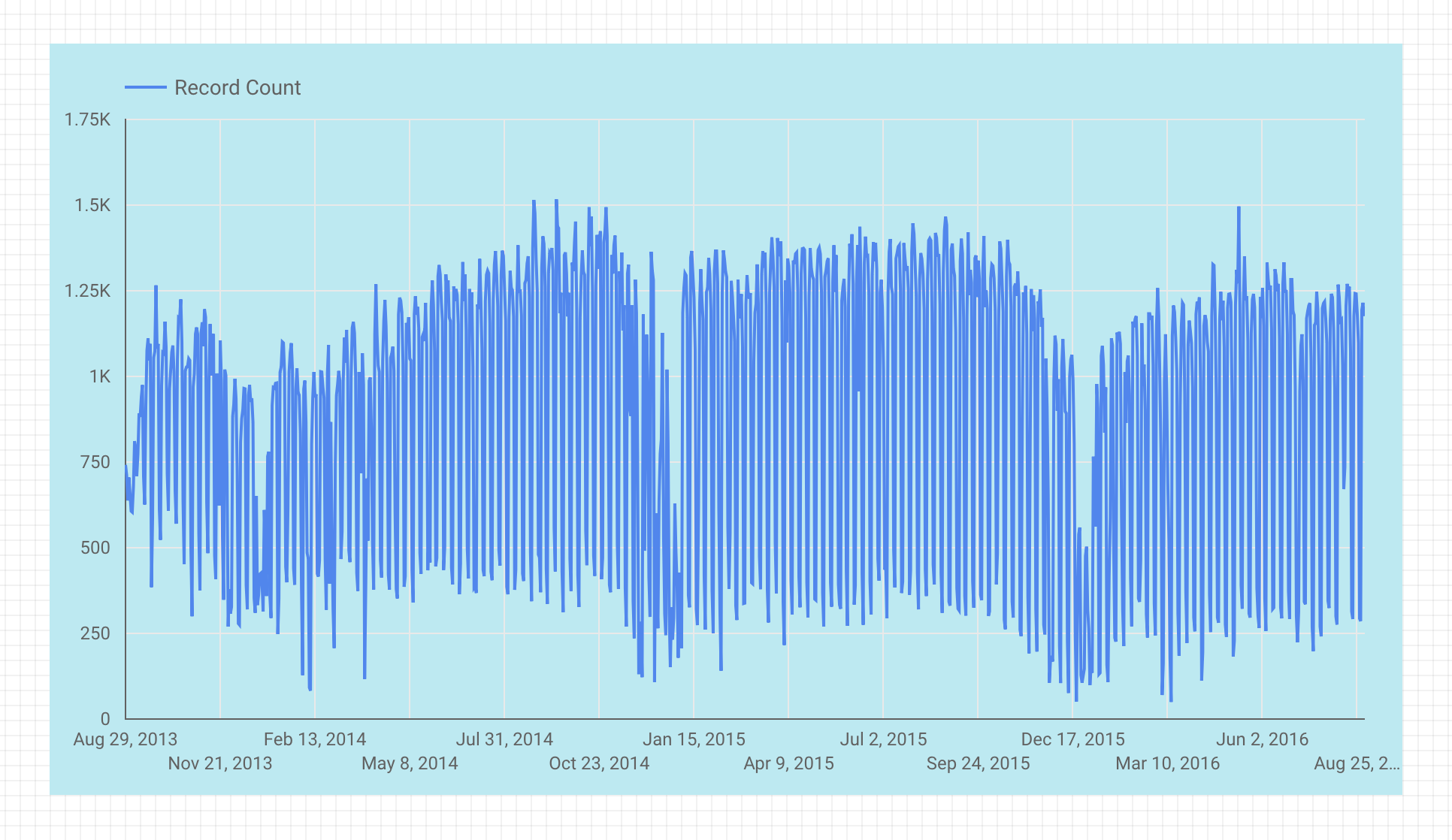The height and width of the screenshot is (840, 1452).
Task: Click the blue legend line swatch
Action: pyautogui.click(x=146, y=88)
